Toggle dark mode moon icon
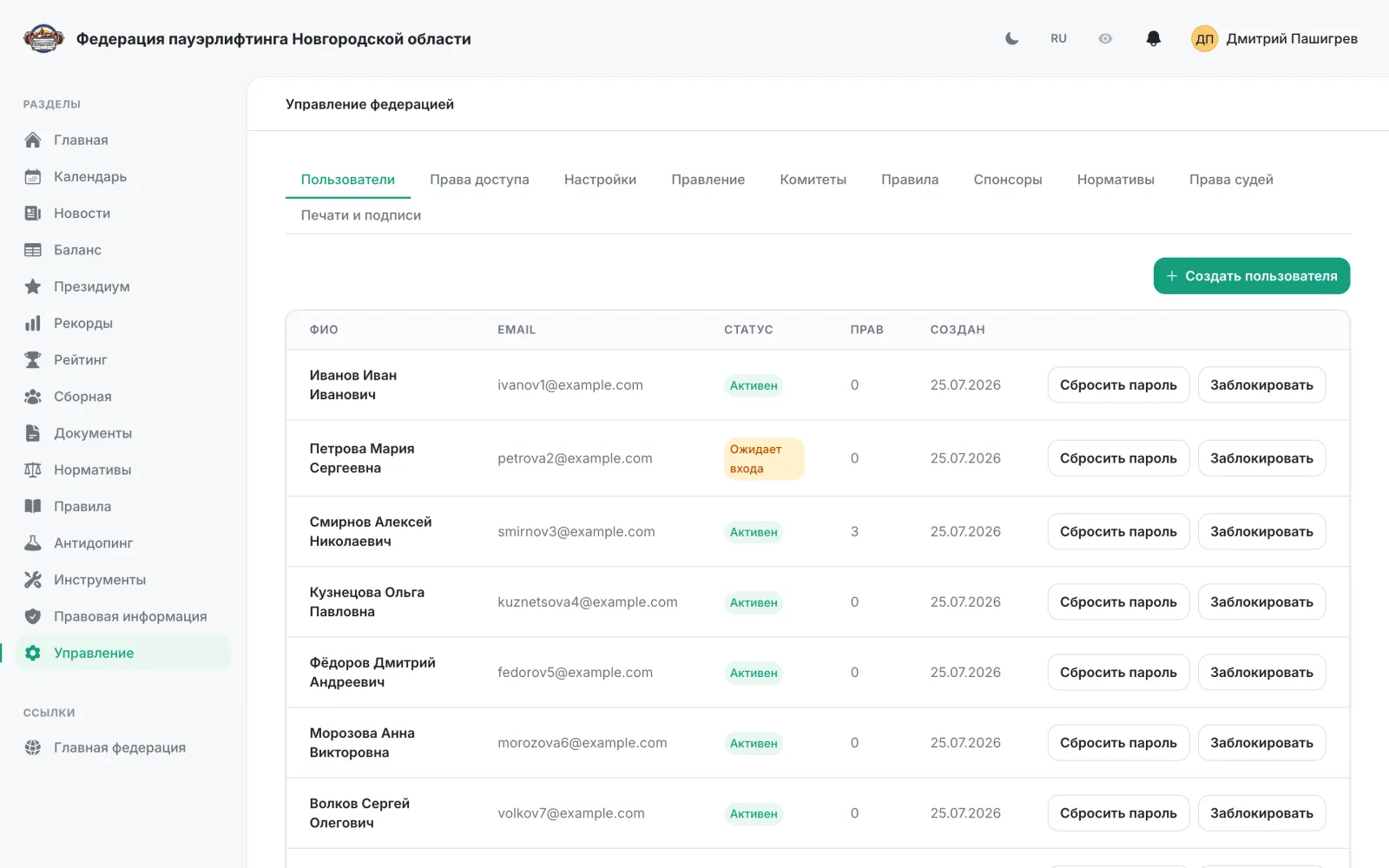The height and width of the screenshot is (868, 1389). tap(1011, 38)
